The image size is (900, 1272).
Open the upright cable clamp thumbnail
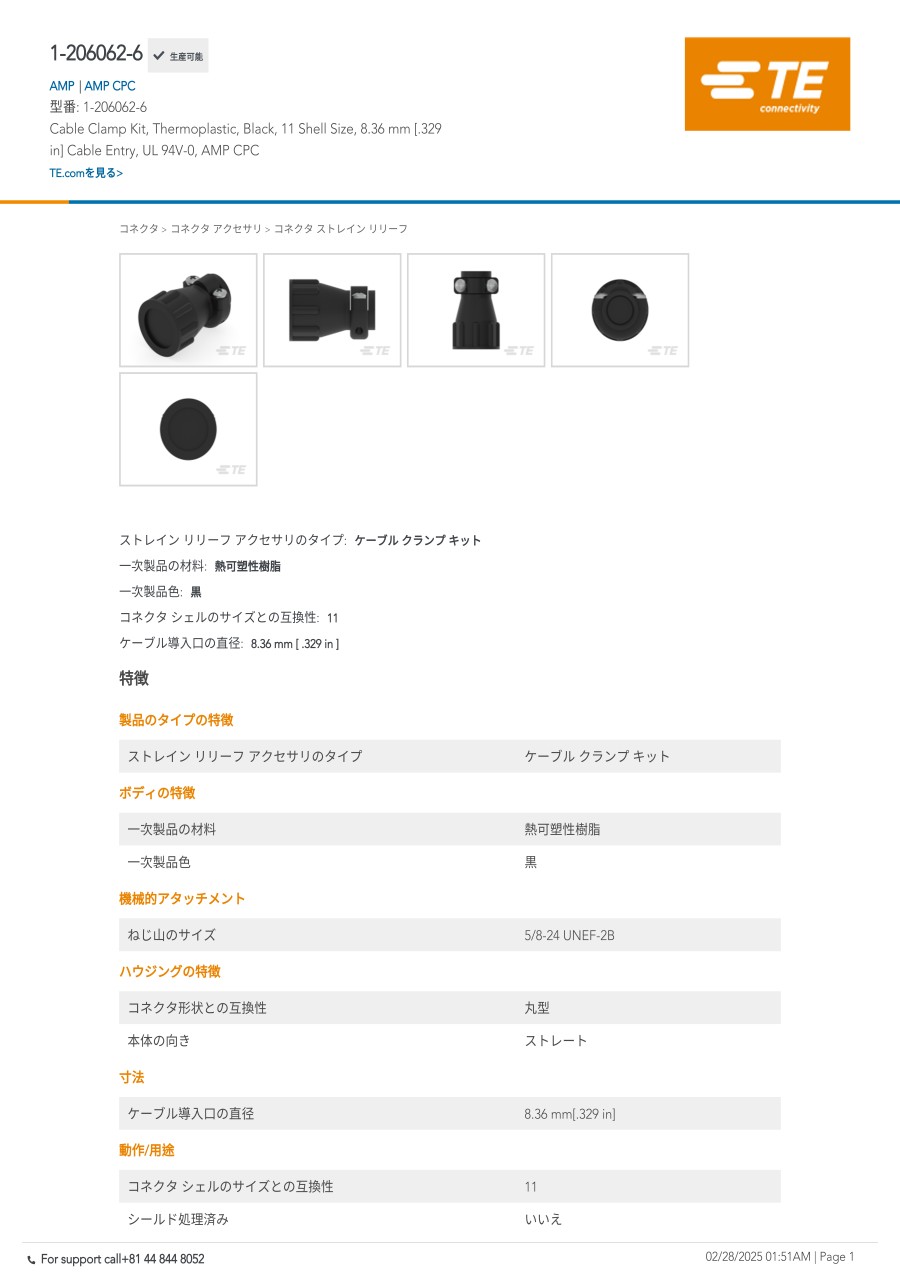click(476, 310)
